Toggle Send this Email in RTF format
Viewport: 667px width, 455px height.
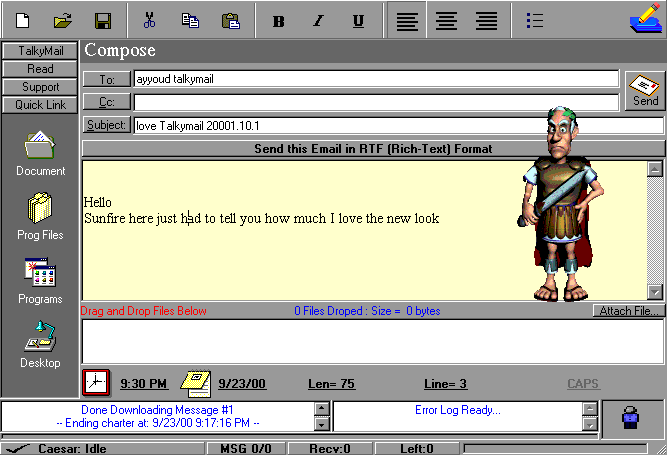point(373,149)
